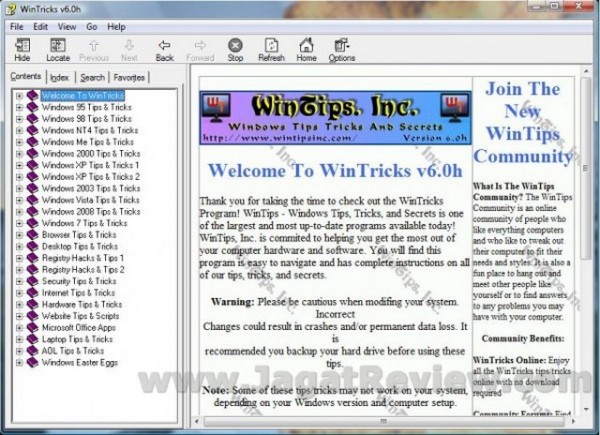
Task: Select Windows 95 Tips & Tricks entry
Action: tap(86, 107)
